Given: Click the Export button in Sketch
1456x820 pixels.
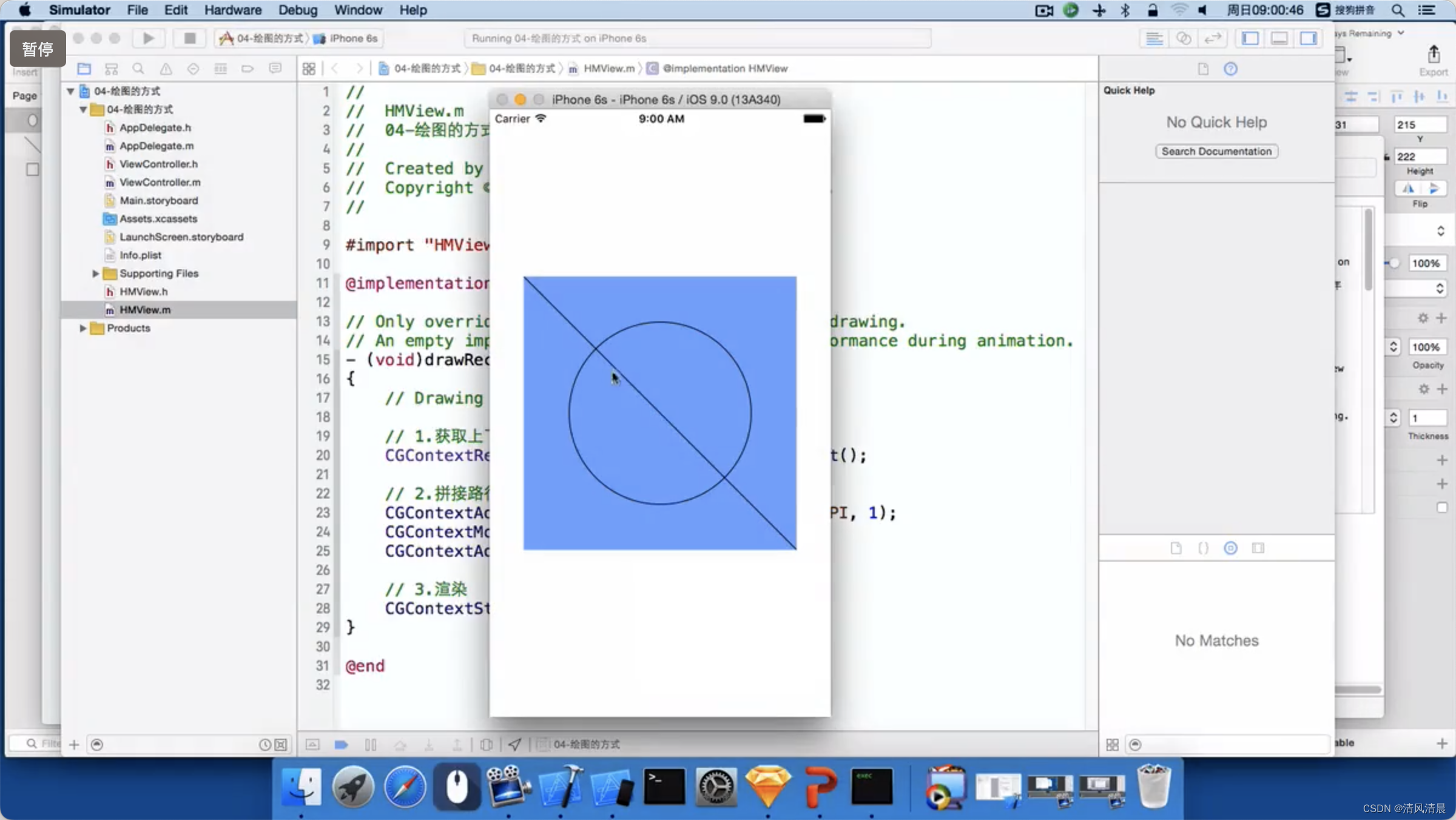Looking at the screenshot, I should point(1433,61).
